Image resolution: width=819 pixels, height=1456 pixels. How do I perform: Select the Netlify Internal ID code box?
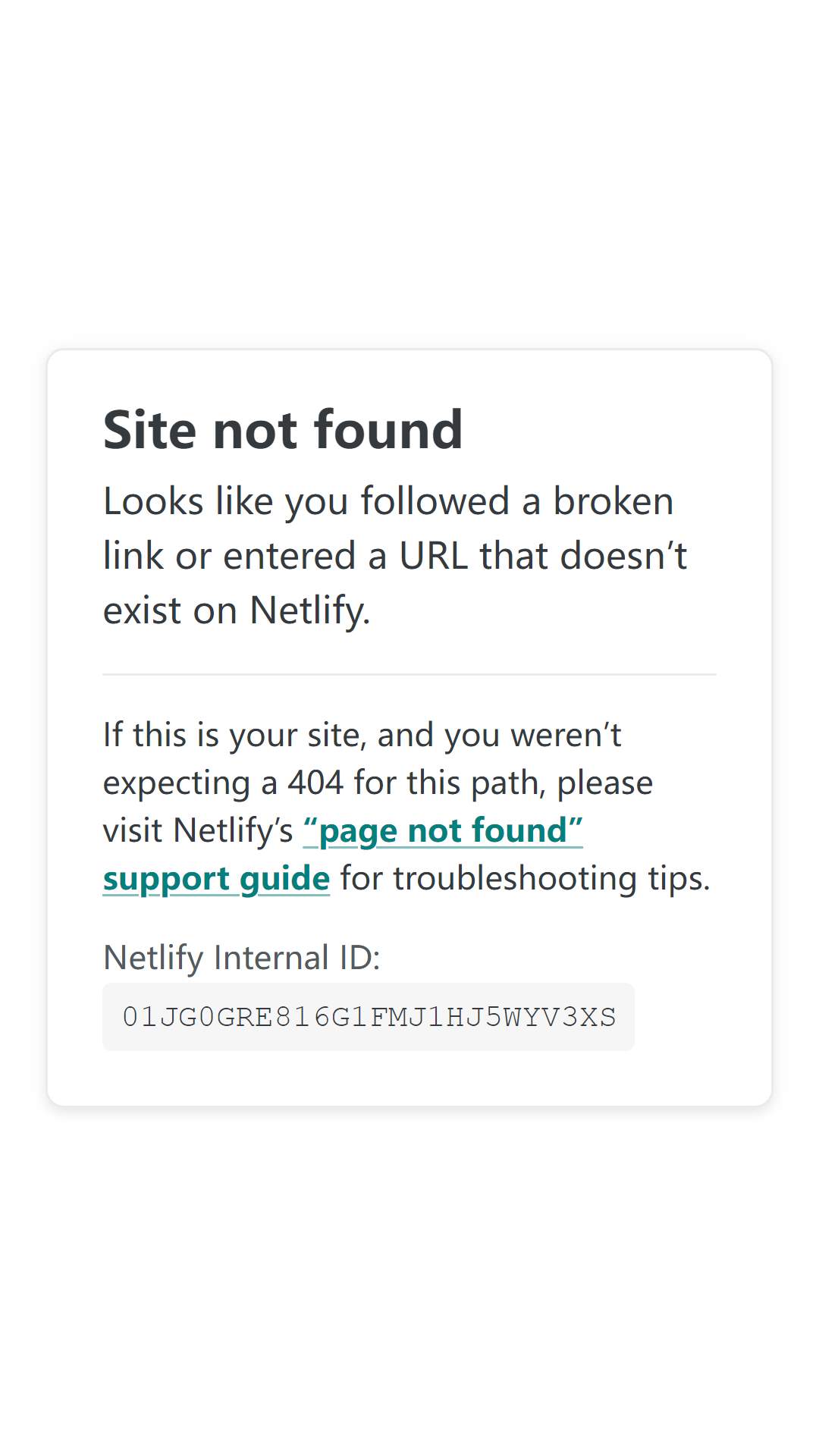369,1017
